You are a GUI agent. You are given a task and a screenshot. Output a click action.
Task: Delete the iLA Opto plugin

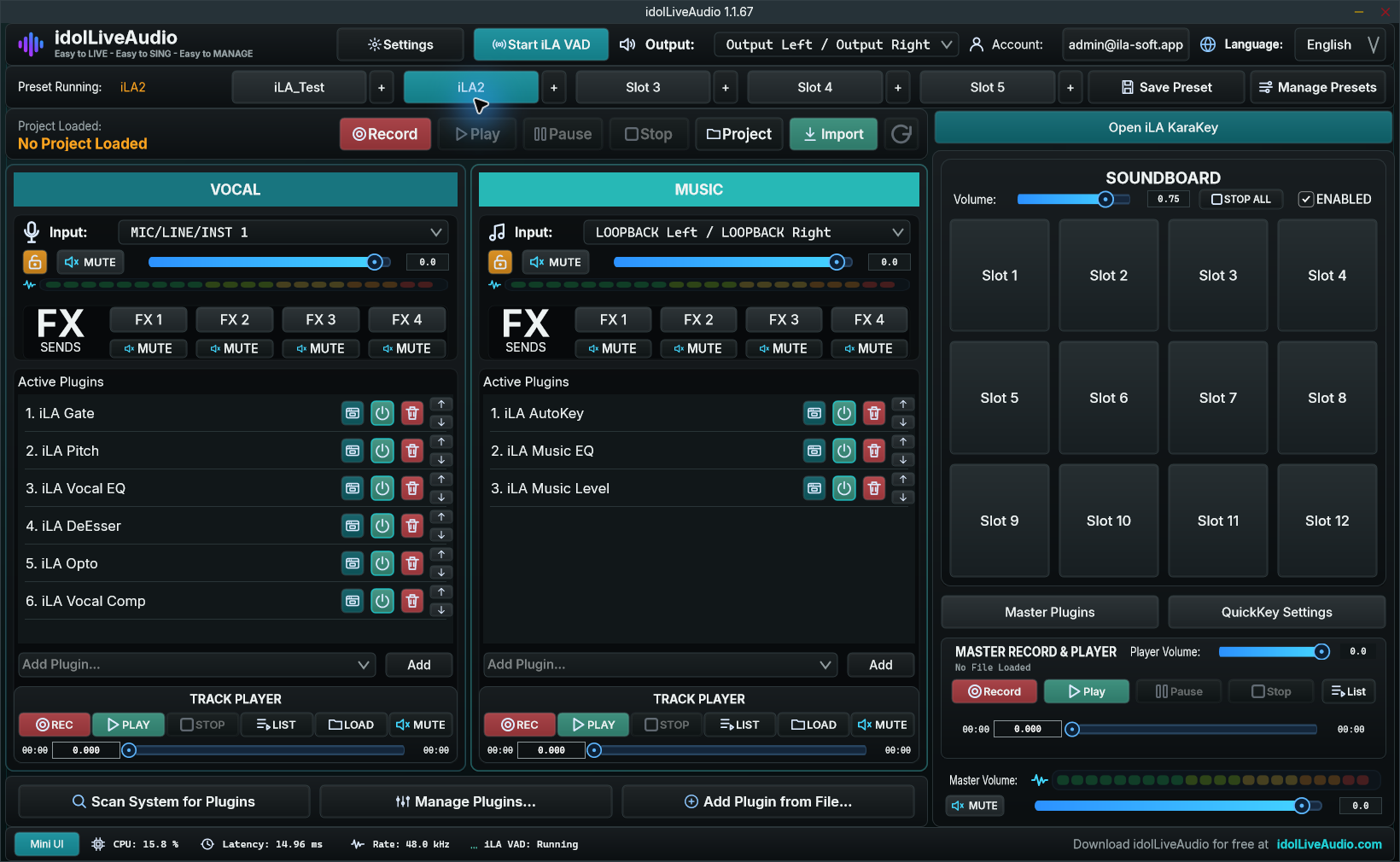(412, 563)
